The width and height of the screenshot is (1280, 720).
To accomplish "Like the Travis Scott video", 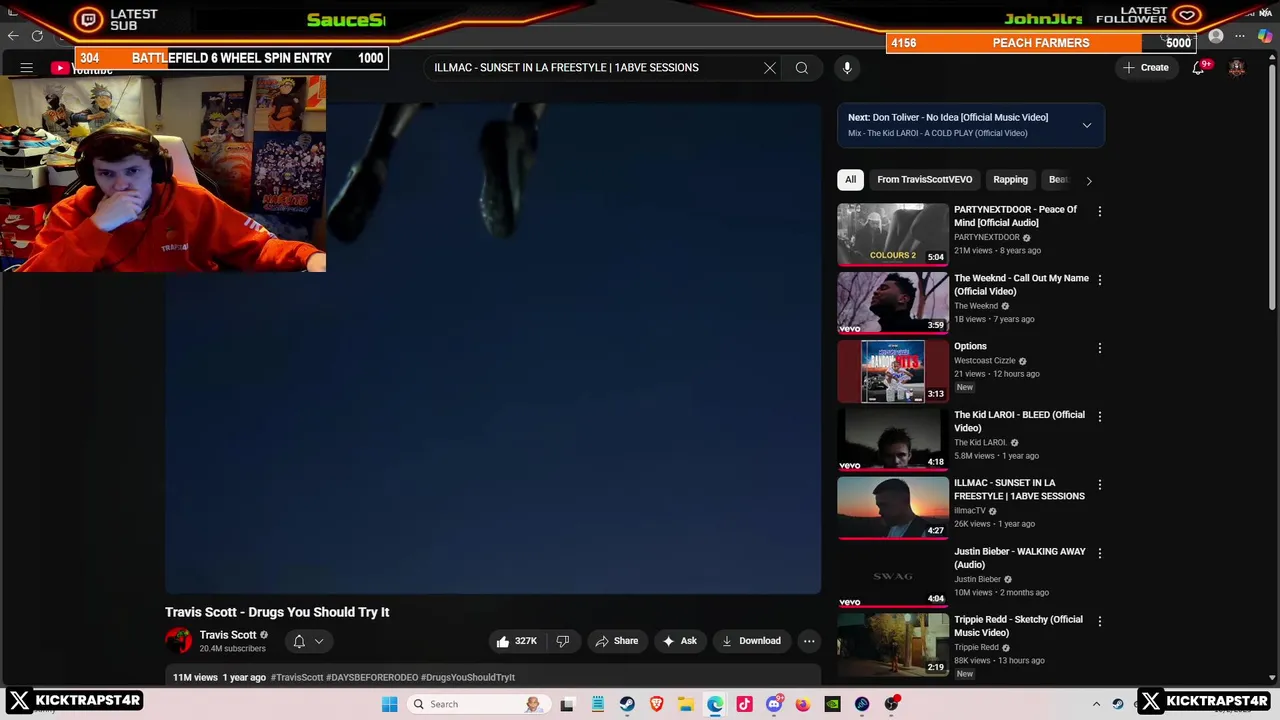I will tap(517, 641).
